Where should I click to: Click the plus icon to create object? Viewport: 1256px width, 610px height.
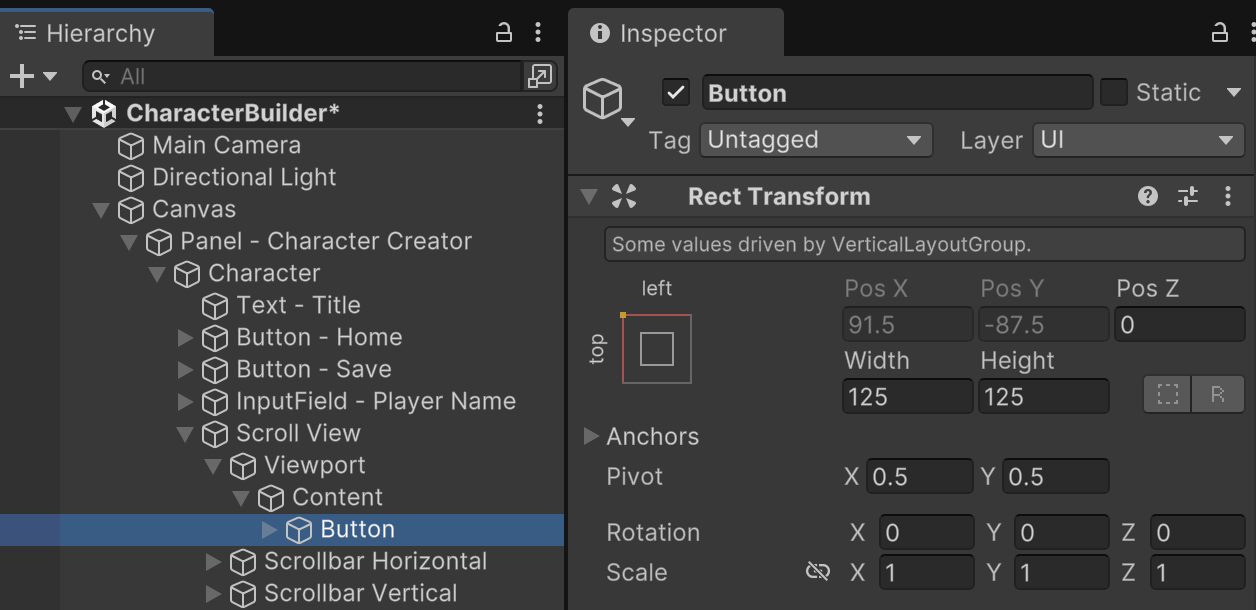pos(21,76)
